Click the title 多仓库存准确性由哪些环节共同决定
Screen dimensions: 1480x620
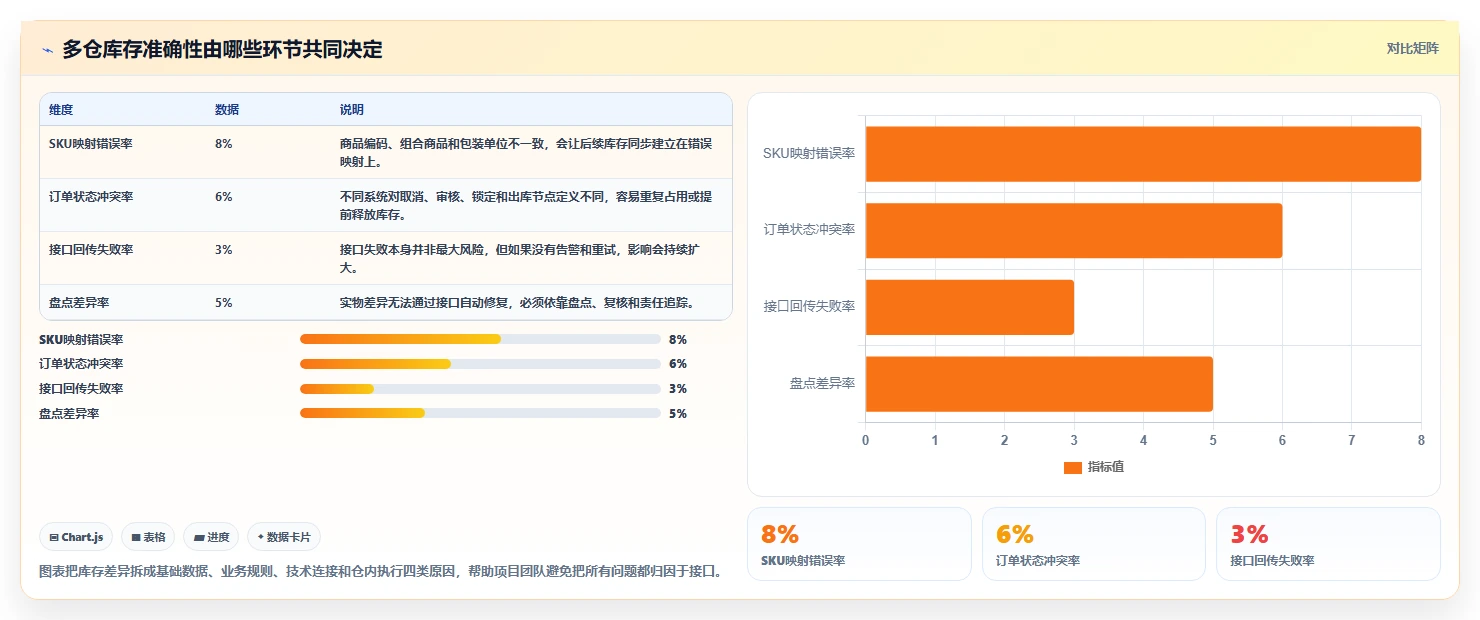tap(222, 49)
